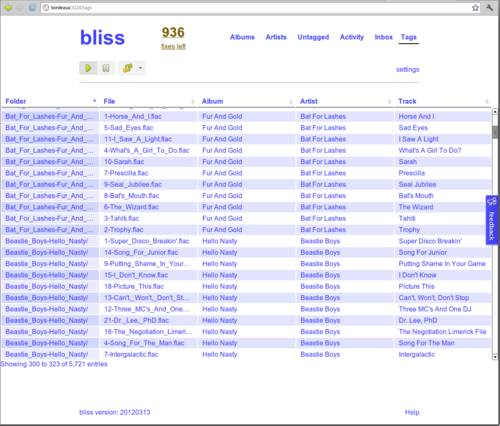This screenshot has height=426, width=500.
Task: Reload the page with refresh icon
Action: pyautogui.click(x=32, y=7)
